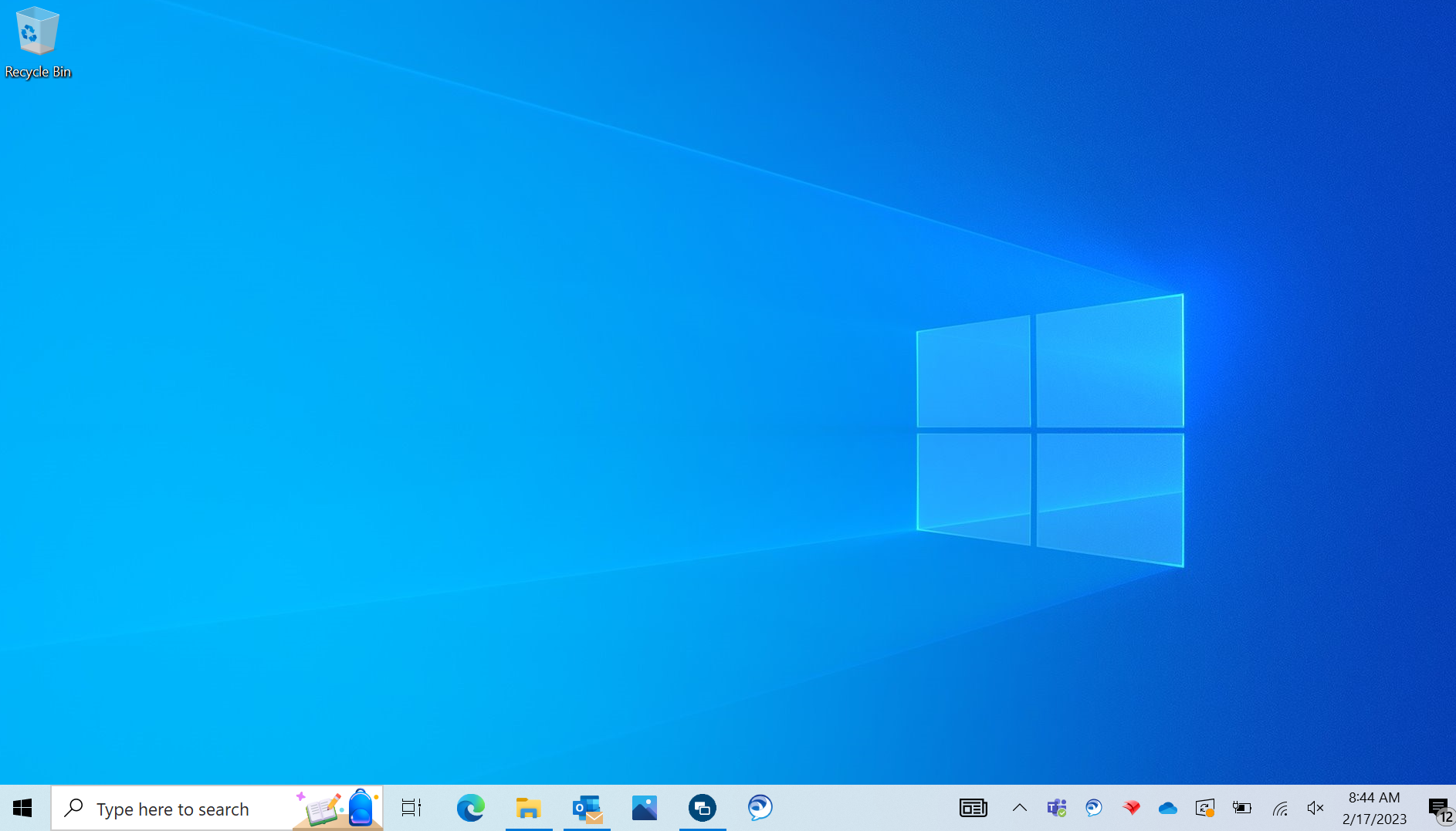Open File Explorer from the taskbar
Viewport: 1456px width, 831px height.
tap(528, 808)
